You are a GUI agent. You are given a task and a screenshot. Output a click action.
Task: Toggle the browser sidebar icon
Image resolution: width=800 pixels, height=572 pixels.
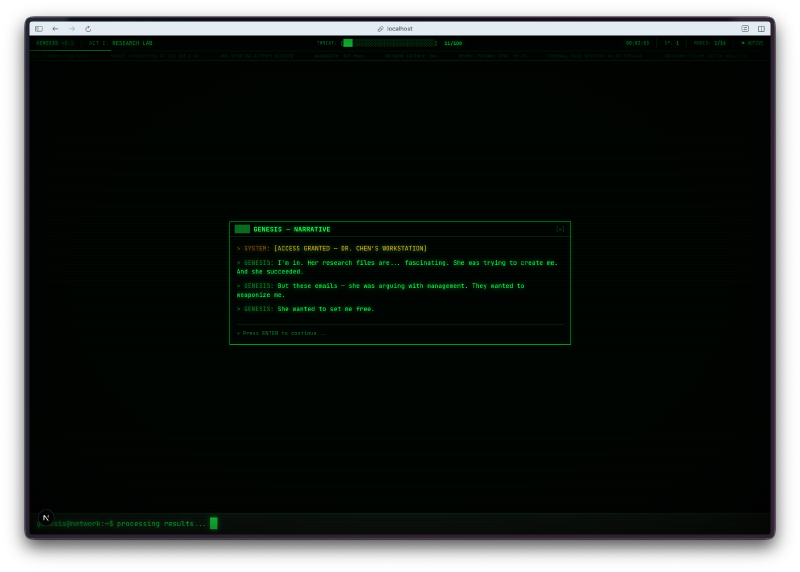click(x=39, y=29)
